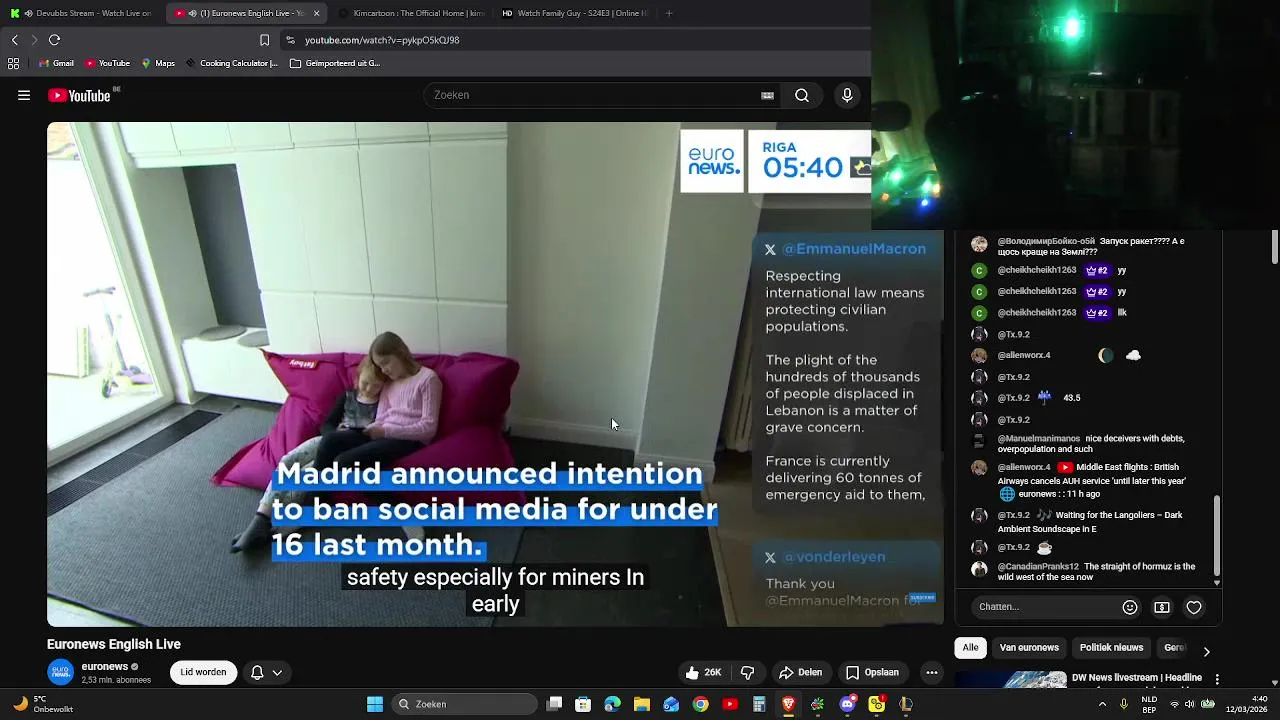Open the emoji picker in the chat box
The height and width of the screenshot is (720, 1280).
[1130, 607]
